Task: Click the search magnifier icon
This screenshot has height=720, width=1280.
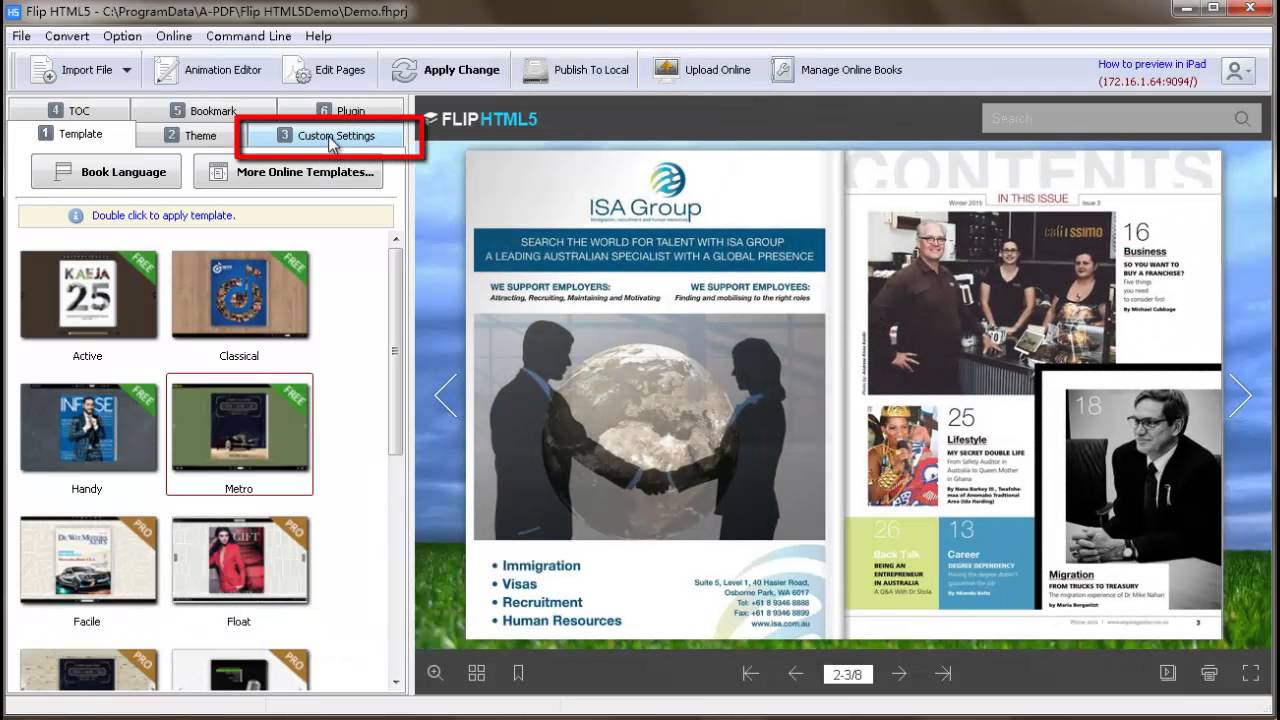Action: coord(1242,118)
